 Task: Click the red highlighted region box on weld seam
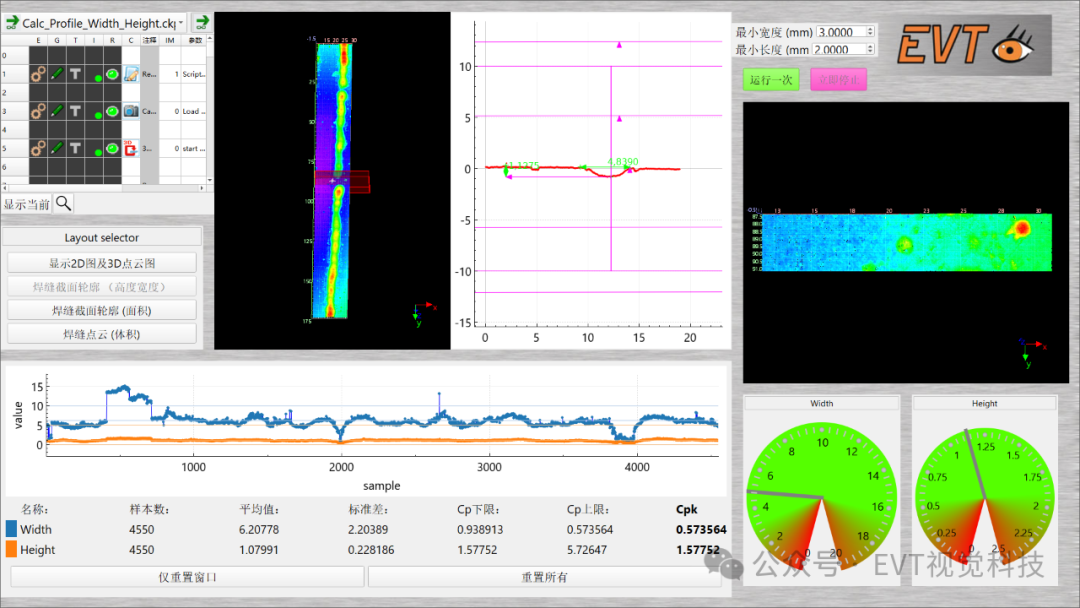point(342,181)
